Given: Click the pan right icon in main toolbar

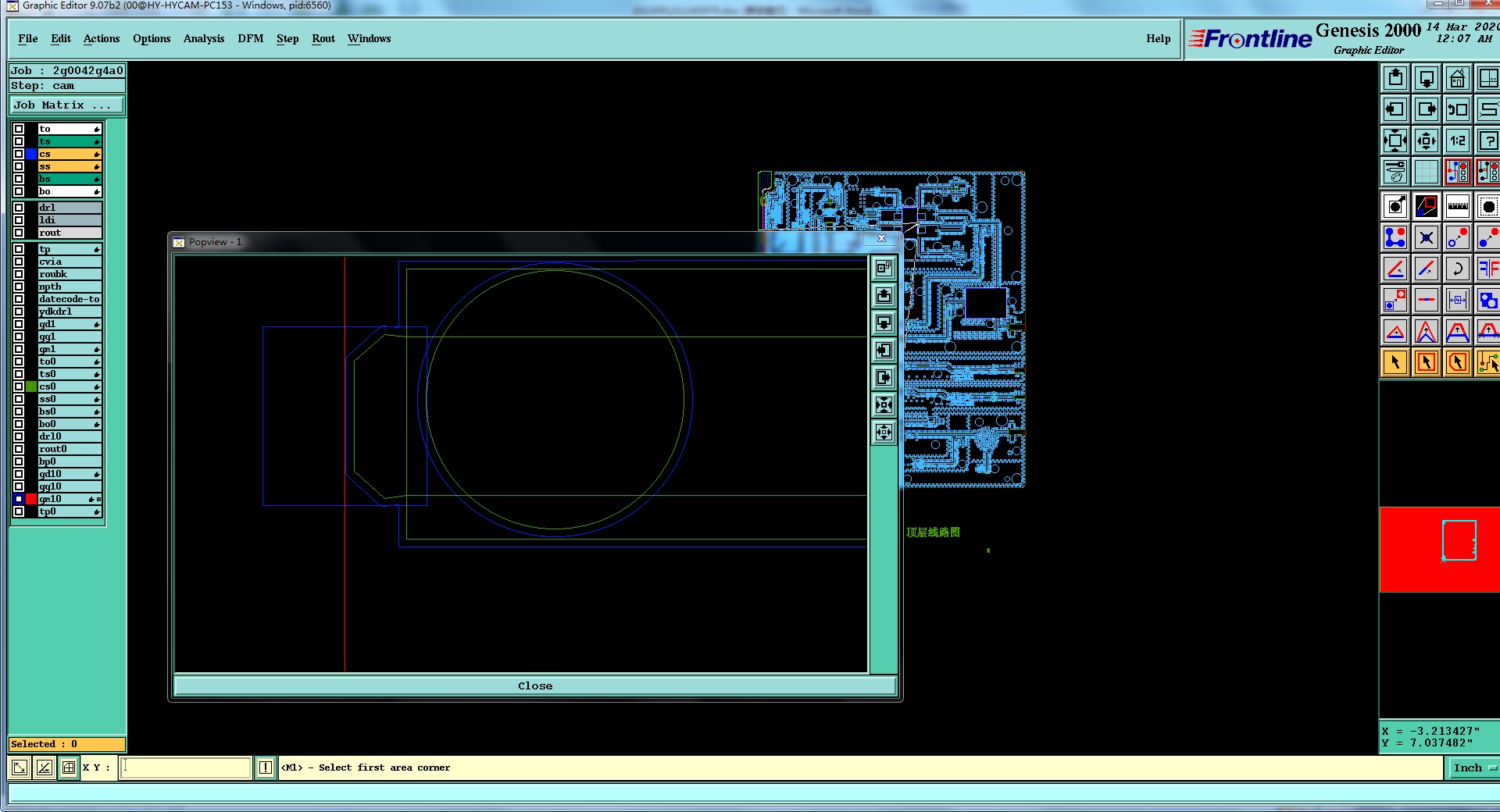Looking at the screenshot, I should tap(1427, 109).
